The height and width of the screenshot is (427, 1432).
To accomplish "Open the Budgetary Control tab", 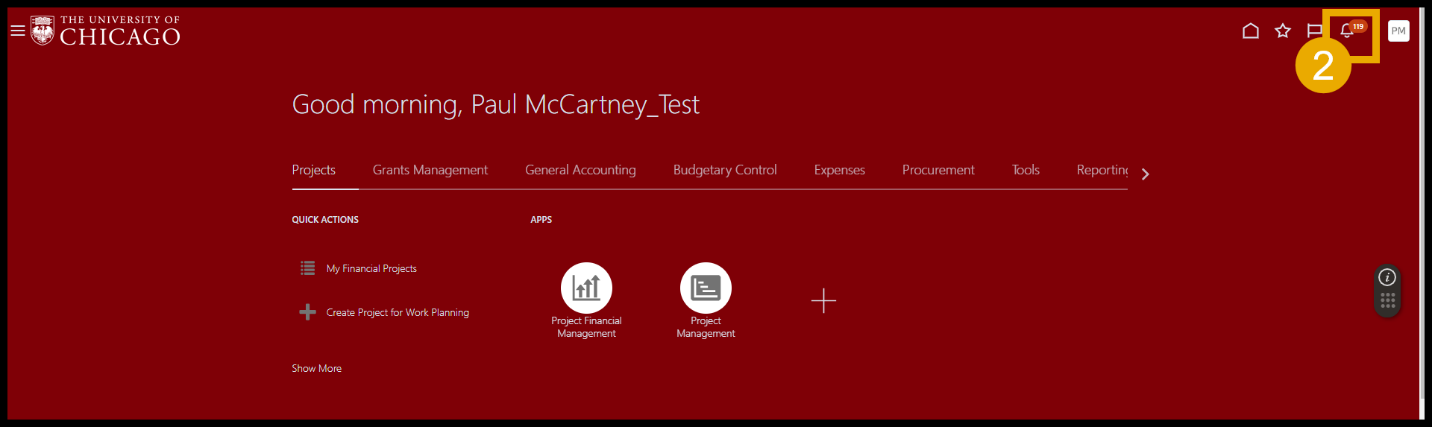I will 725,170.
